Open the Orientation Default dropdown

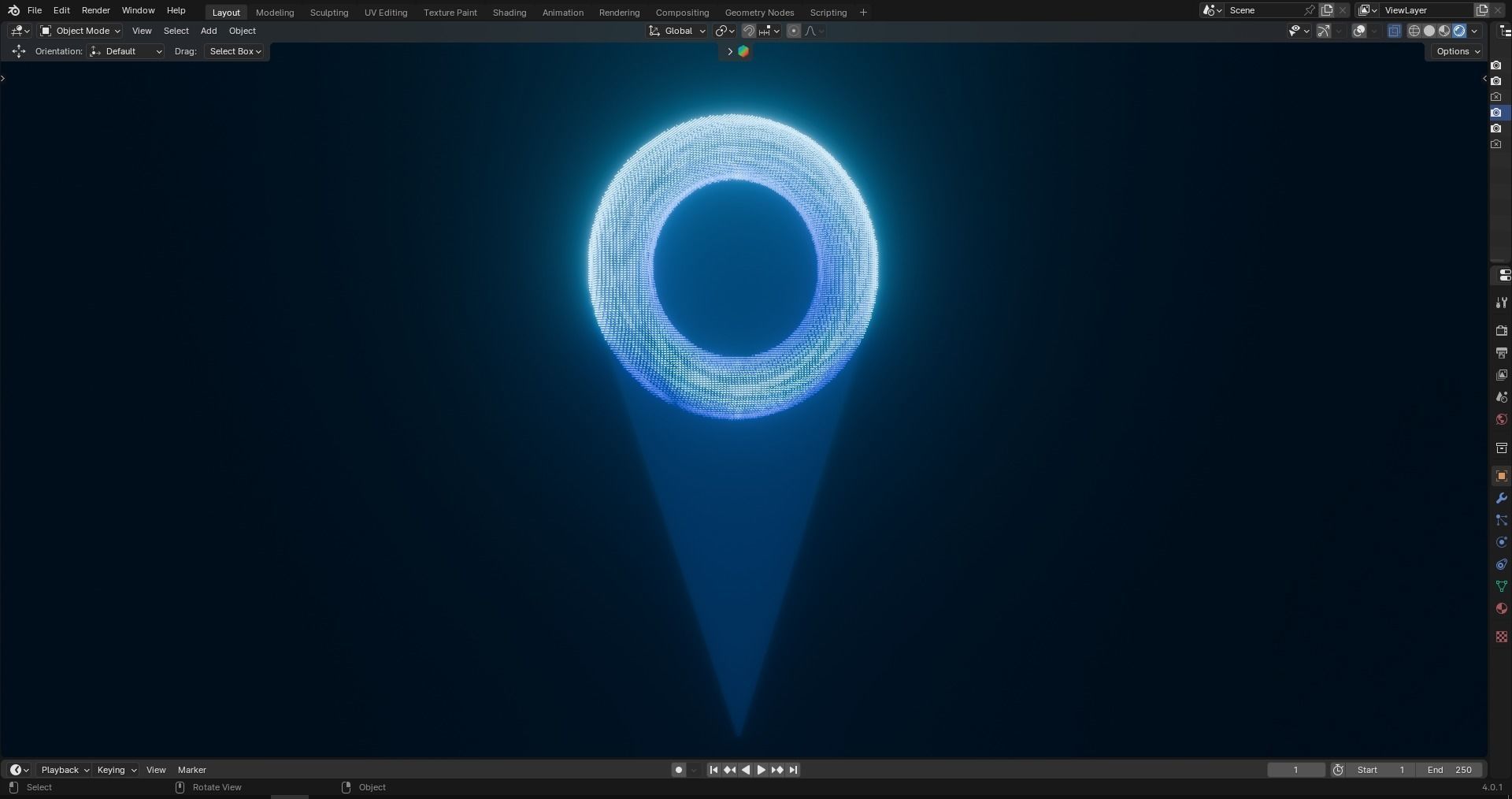126,51
